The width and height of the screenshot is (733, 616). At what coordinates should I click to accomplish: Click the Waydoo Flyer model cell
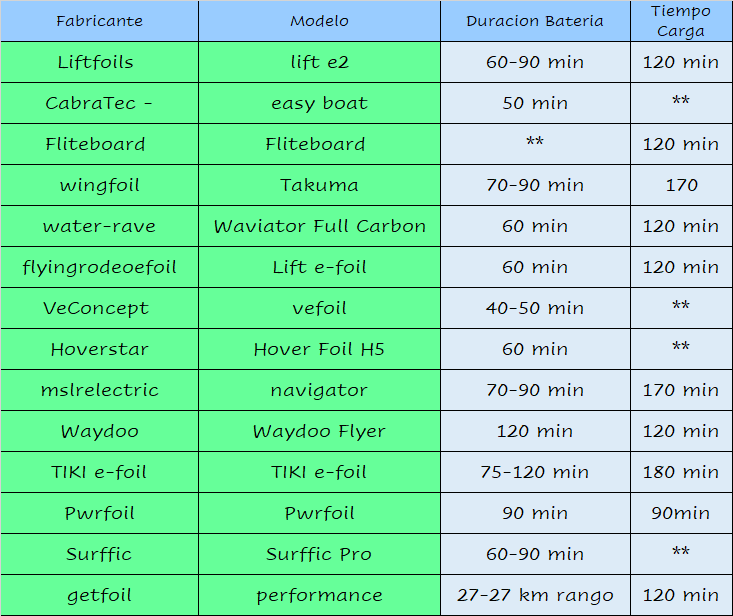[319, 431]
